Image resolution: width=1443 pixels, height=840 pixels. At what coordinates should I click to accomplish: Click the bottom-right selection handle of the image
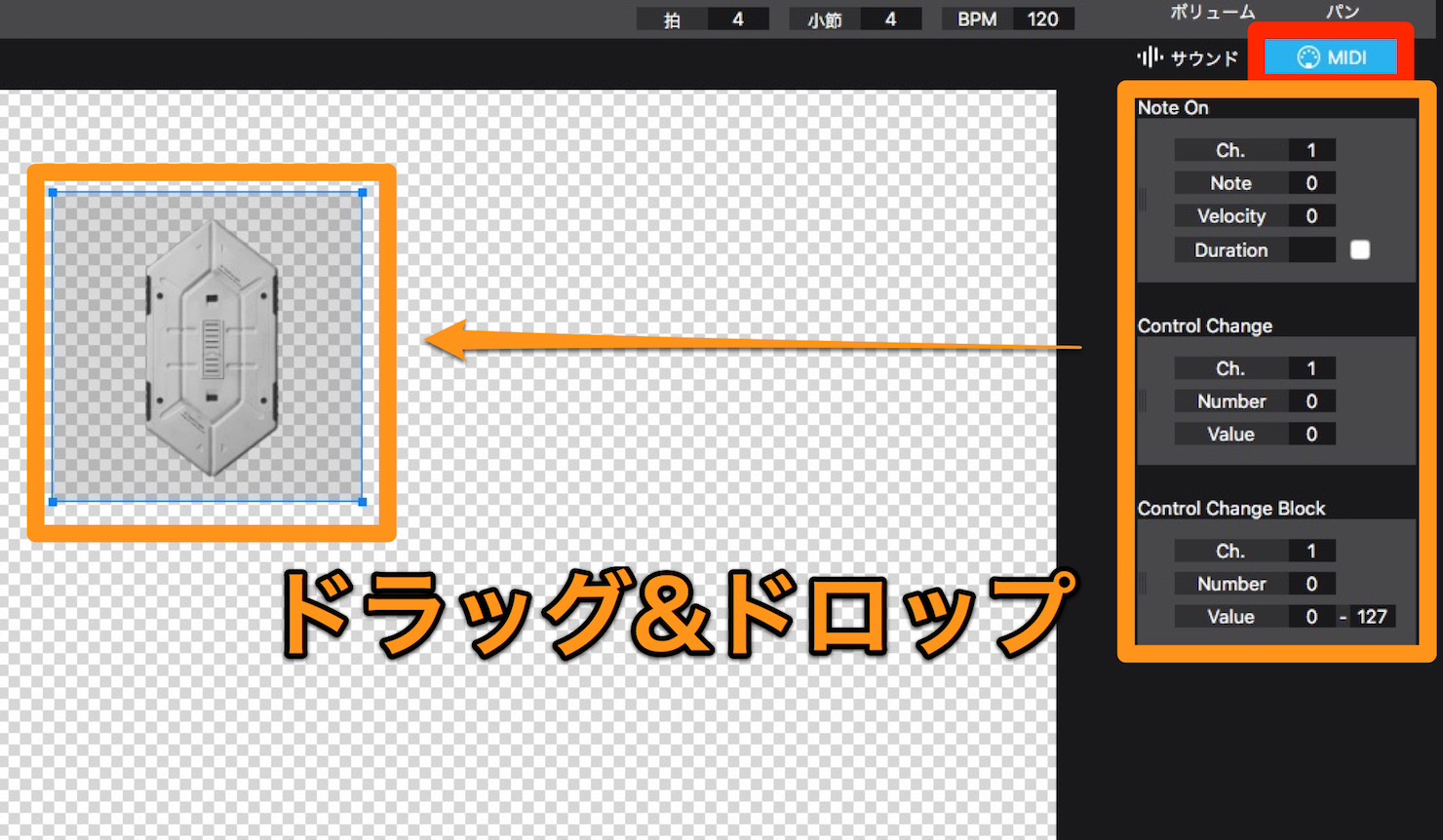point(363,502)
